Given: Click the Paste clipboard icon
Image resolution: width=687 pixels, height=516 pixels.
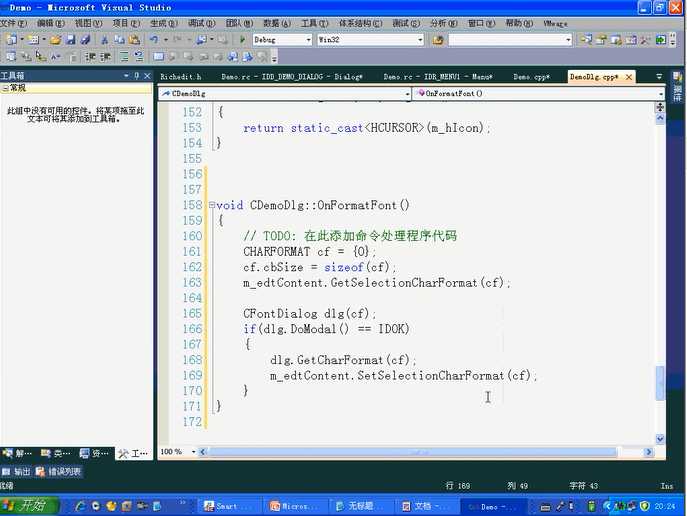Looking at the screenshot, I should pyautogui.click(x=134, y=40).
